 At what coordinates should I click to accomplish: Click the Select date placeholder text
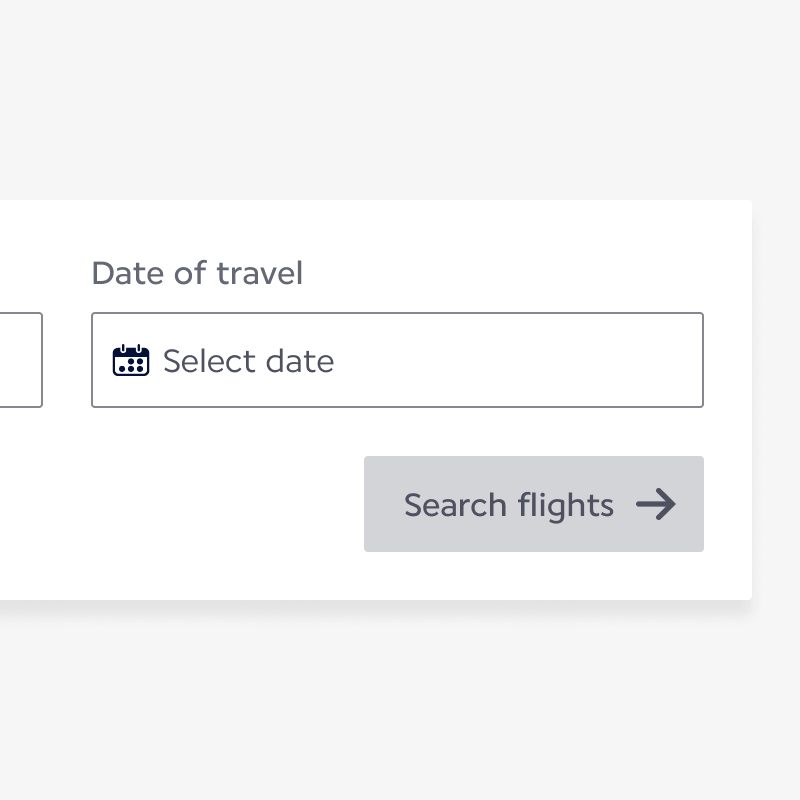click(248, 361)
